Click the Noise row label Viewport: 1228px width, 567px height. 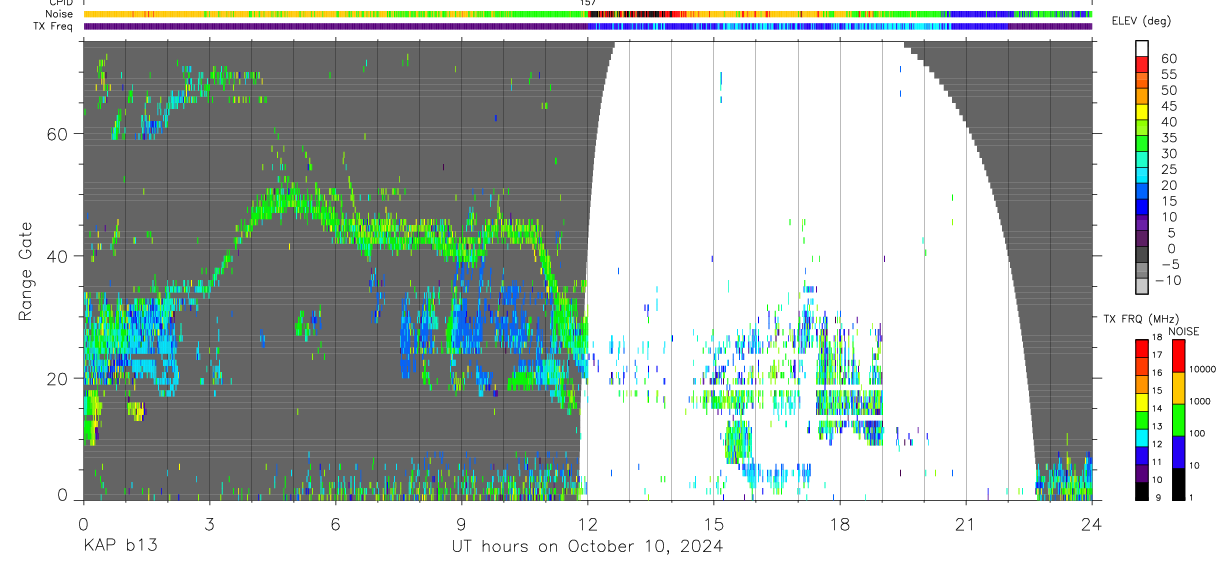click(x=60, y=14)
